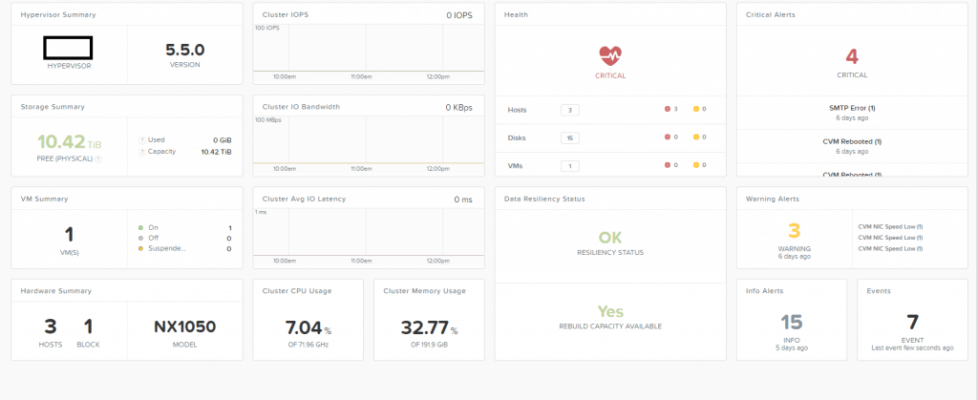Click Yes rebuild capacity available
The height and width of the screenshot is (400, 978).
coord(610,311)
